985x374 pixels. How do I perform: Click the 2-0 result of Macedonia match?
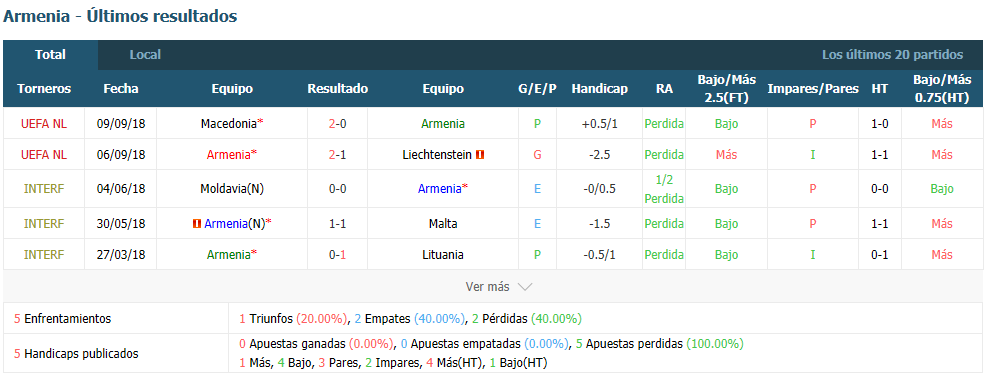tap(337, 124)
